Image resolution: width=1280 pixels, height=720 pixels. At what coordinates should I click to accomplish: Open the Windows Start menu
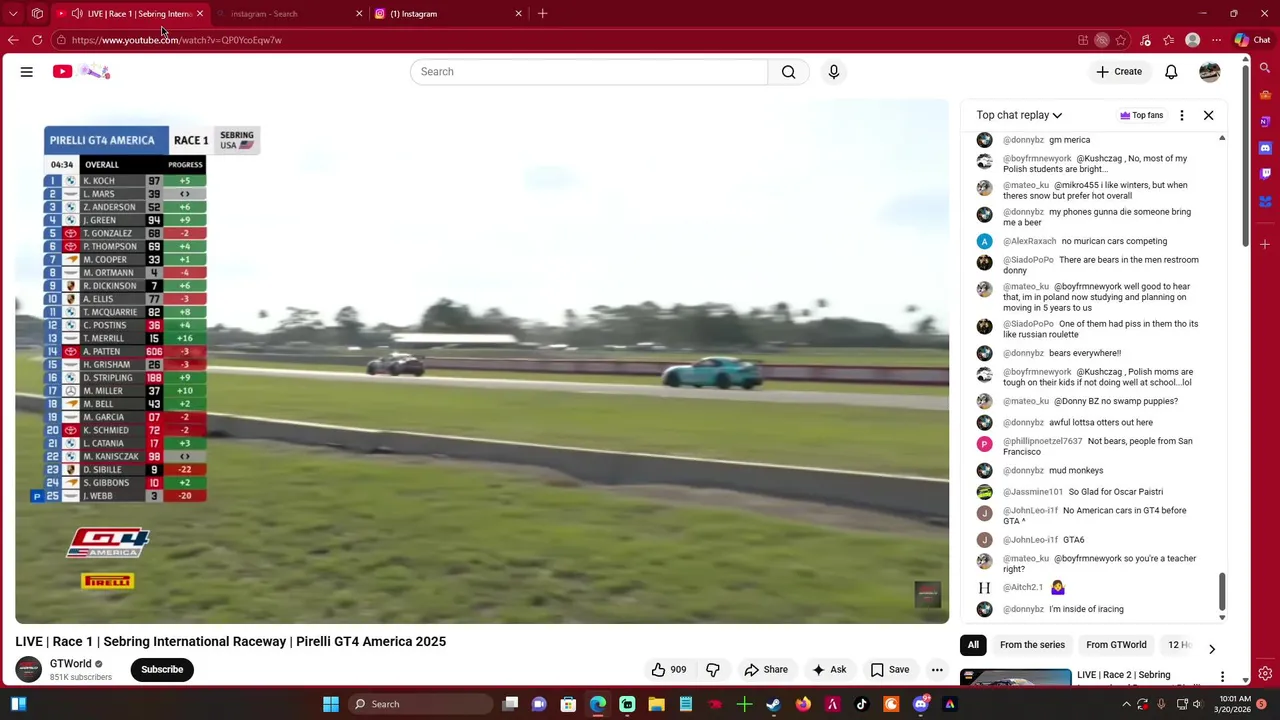tap(331, 704)
